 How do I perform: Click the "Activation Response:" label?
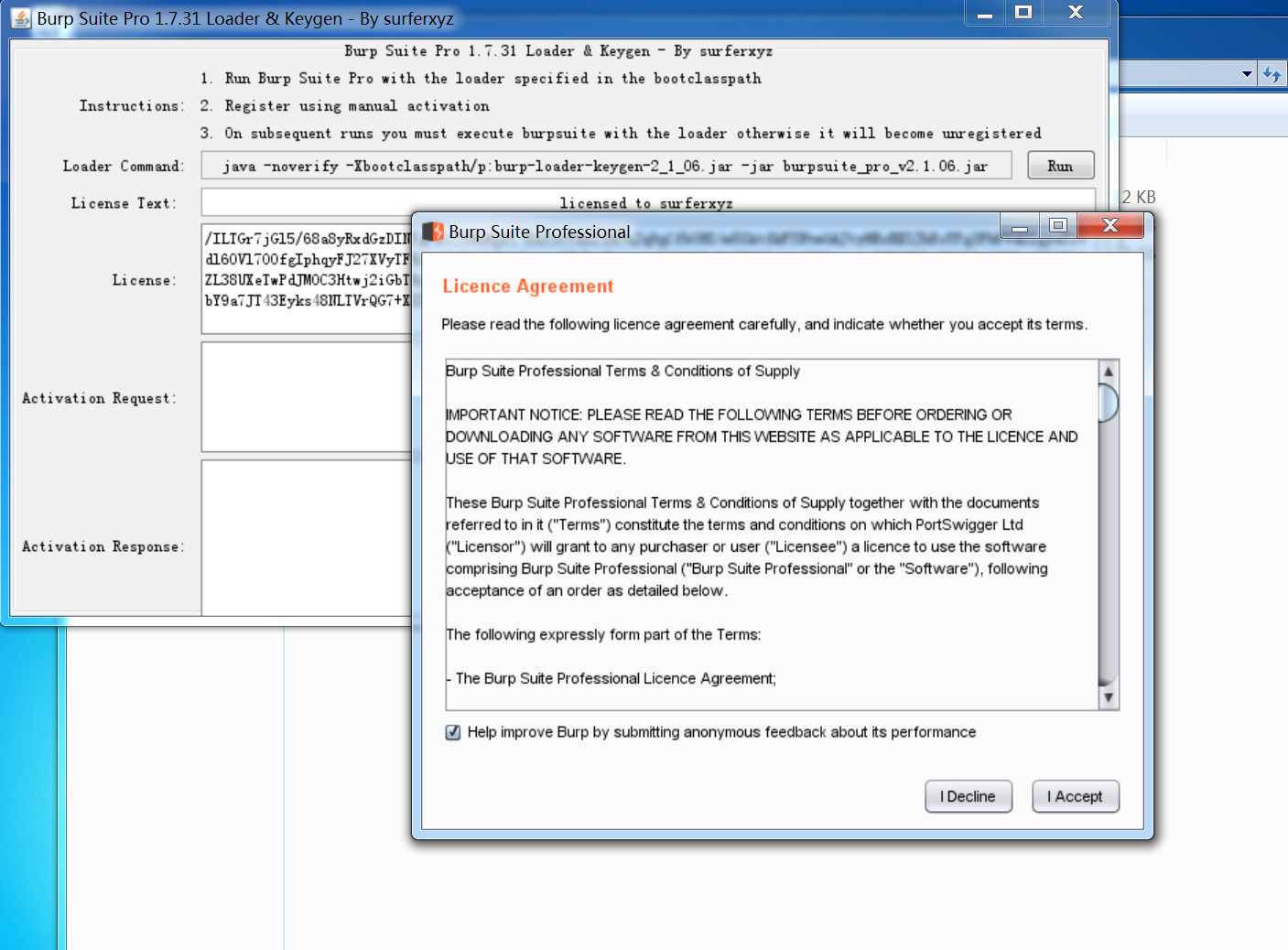coord(103,546)
